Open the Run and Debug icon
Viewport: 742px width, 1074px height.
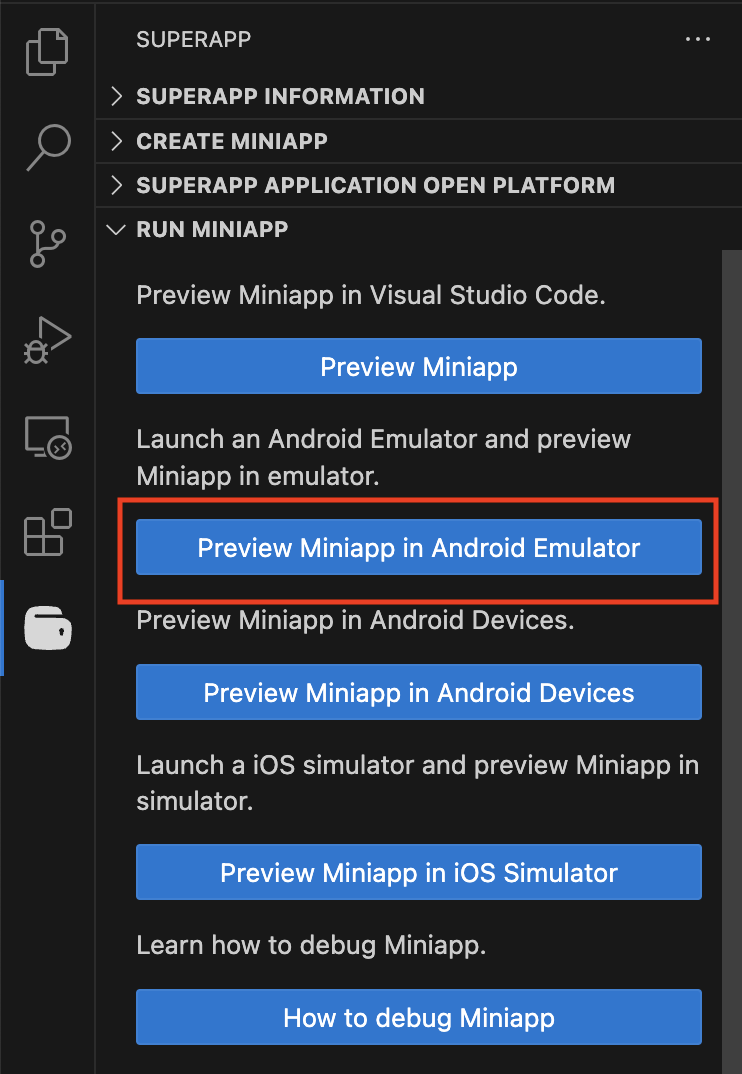47,340
